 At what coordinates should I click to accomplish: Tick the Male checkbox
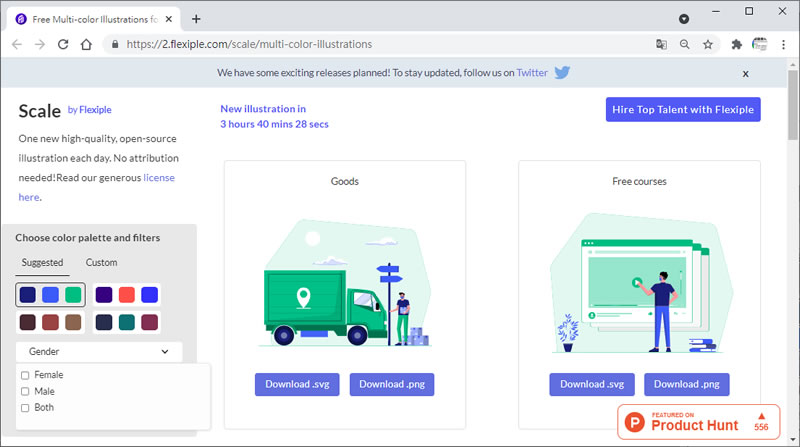[25, 392]
